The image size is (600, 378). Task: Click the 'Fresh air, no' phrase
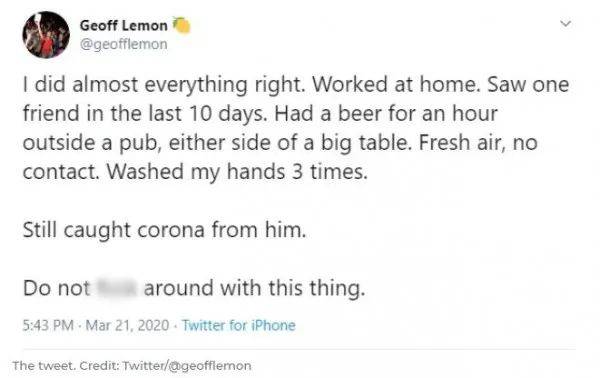[x=478, y=142]
